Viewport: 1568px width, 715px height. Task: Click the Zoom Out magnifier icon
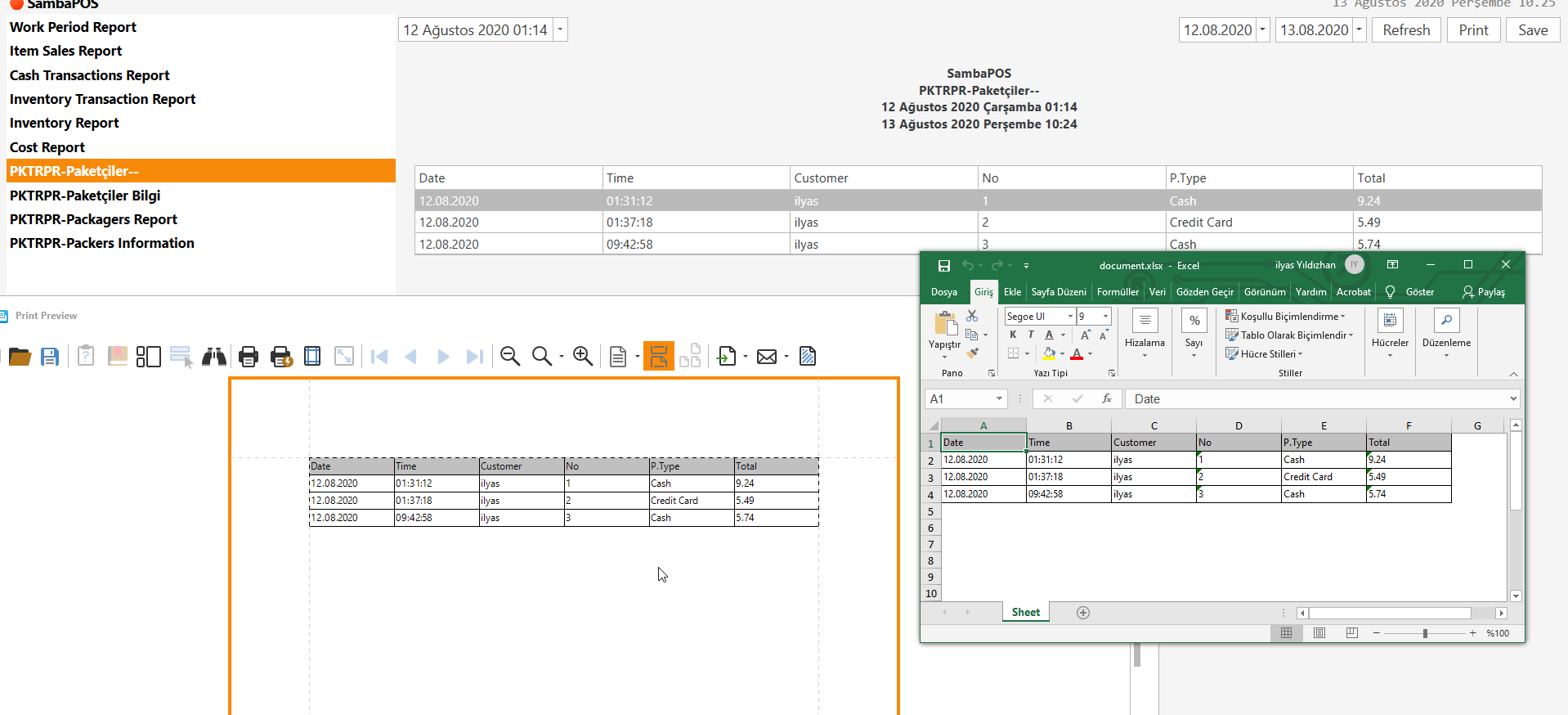pyautogui.click(x=510, y=356)
